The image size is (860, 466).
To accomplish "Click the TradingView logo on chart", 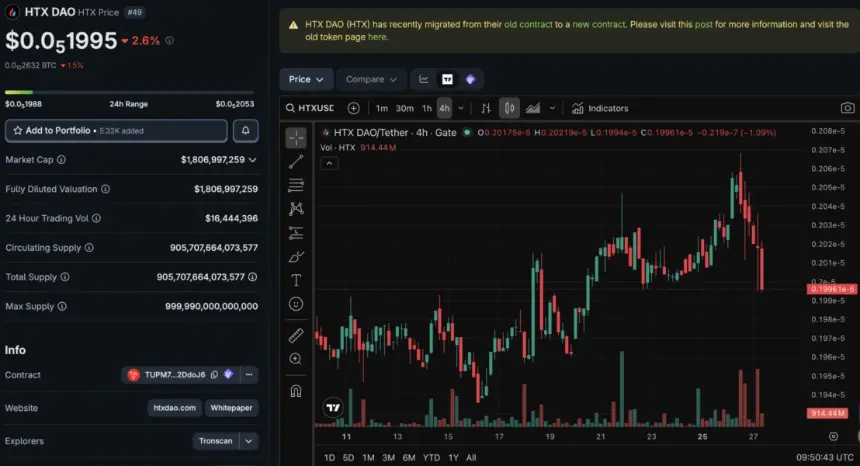I will pyautogui.click(x=333, y=407).
